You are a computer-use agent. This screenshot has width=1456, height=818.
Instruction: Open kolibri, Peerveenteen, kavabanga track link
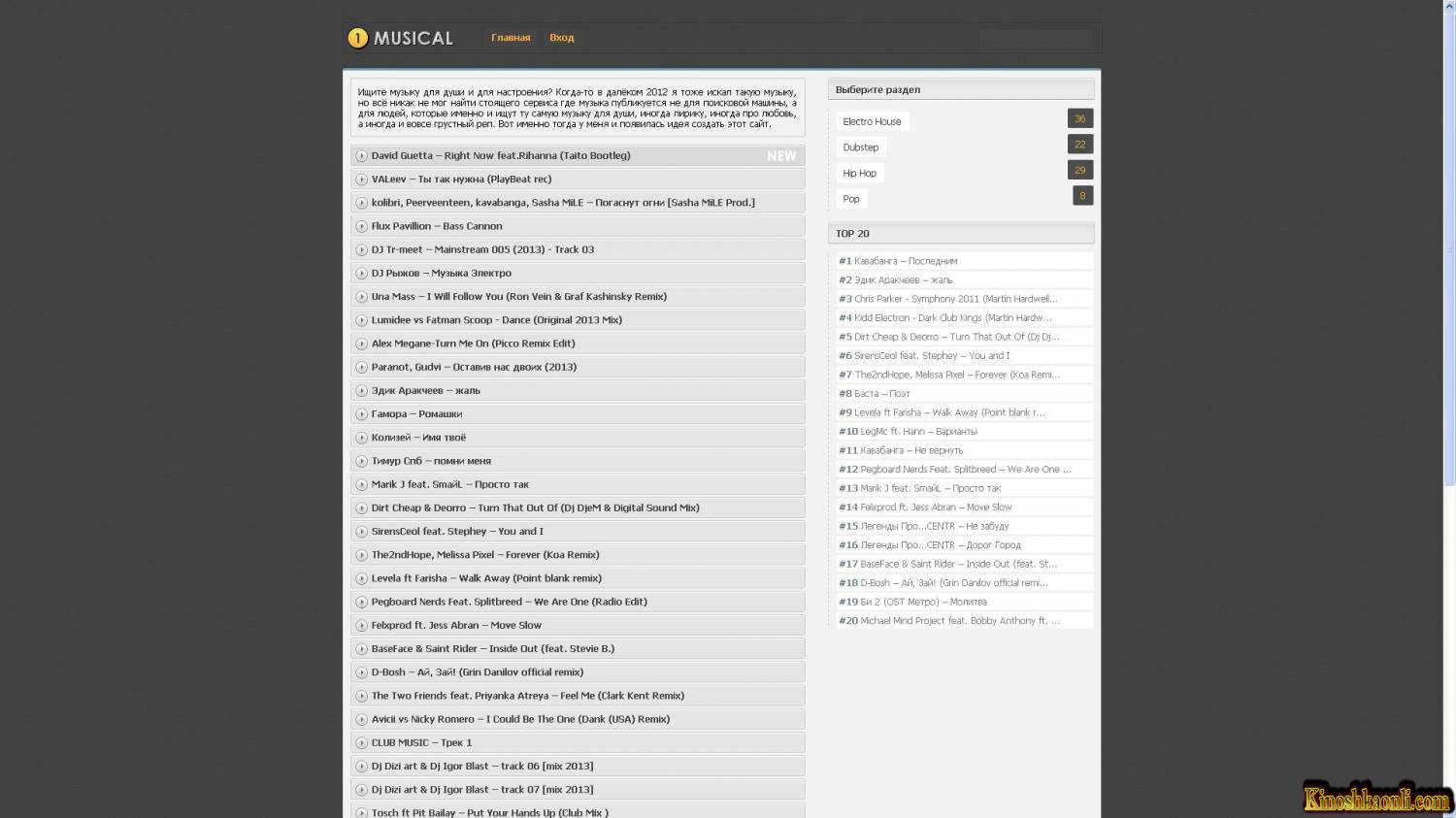pyautogui.click(x=563, y=203)
